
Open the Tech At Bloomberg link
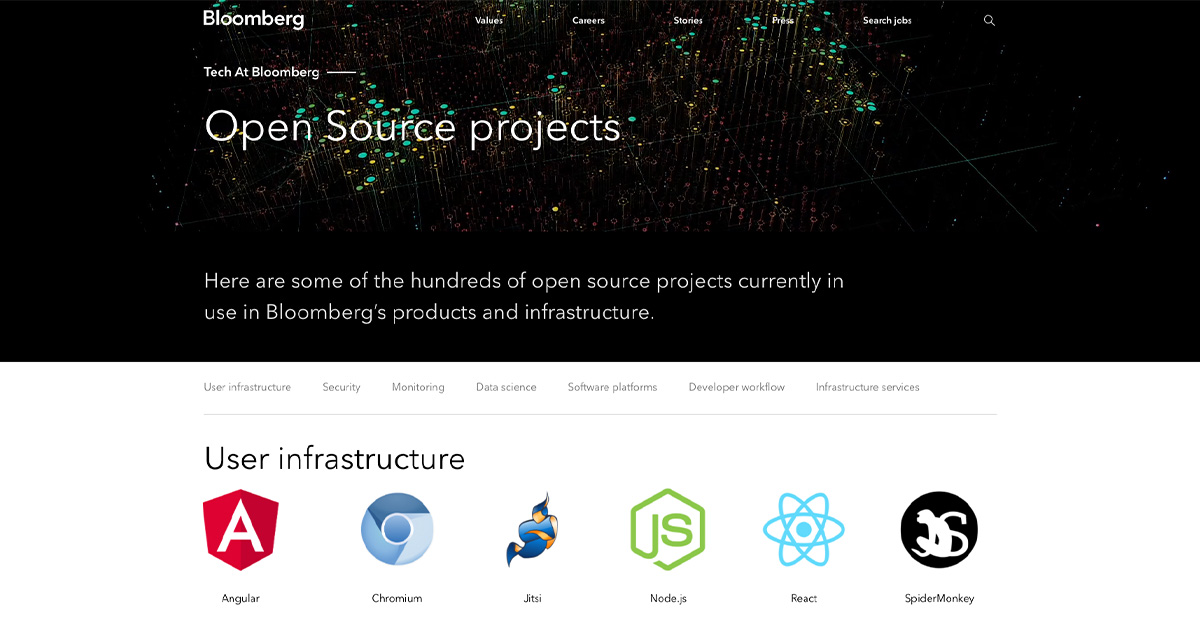coord(260,72)
